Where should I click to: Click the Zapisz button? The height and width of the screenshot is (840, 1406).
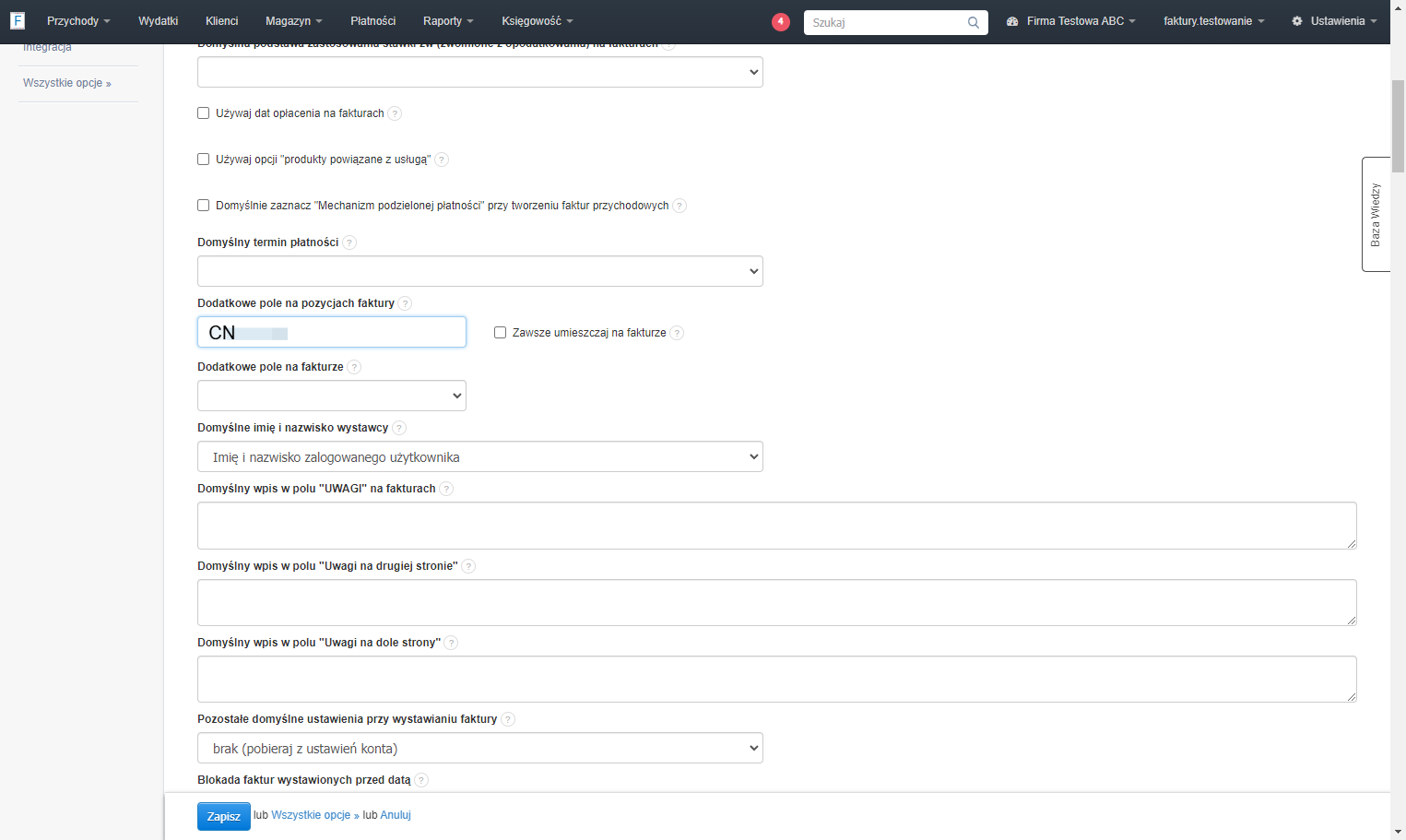(x=224, y=816)
